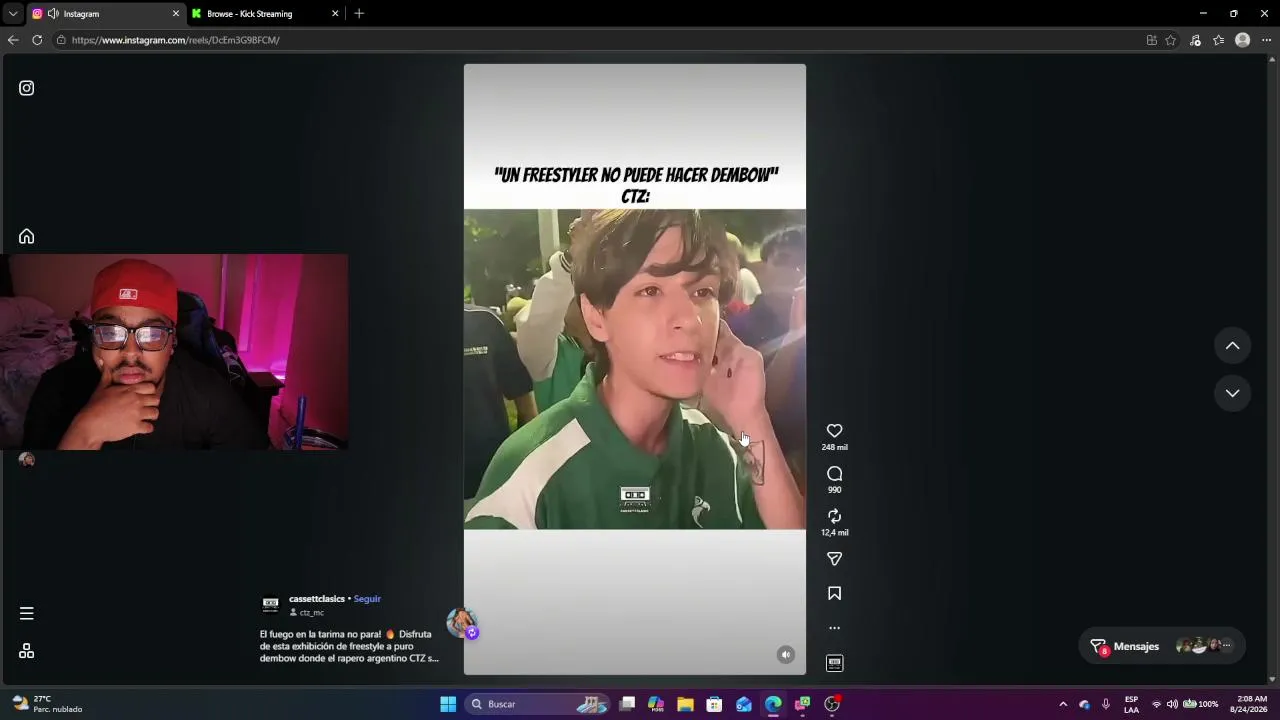Go to the previous reel
The height and width of the screenshot is (720, 1280).
pos(1232,346)
